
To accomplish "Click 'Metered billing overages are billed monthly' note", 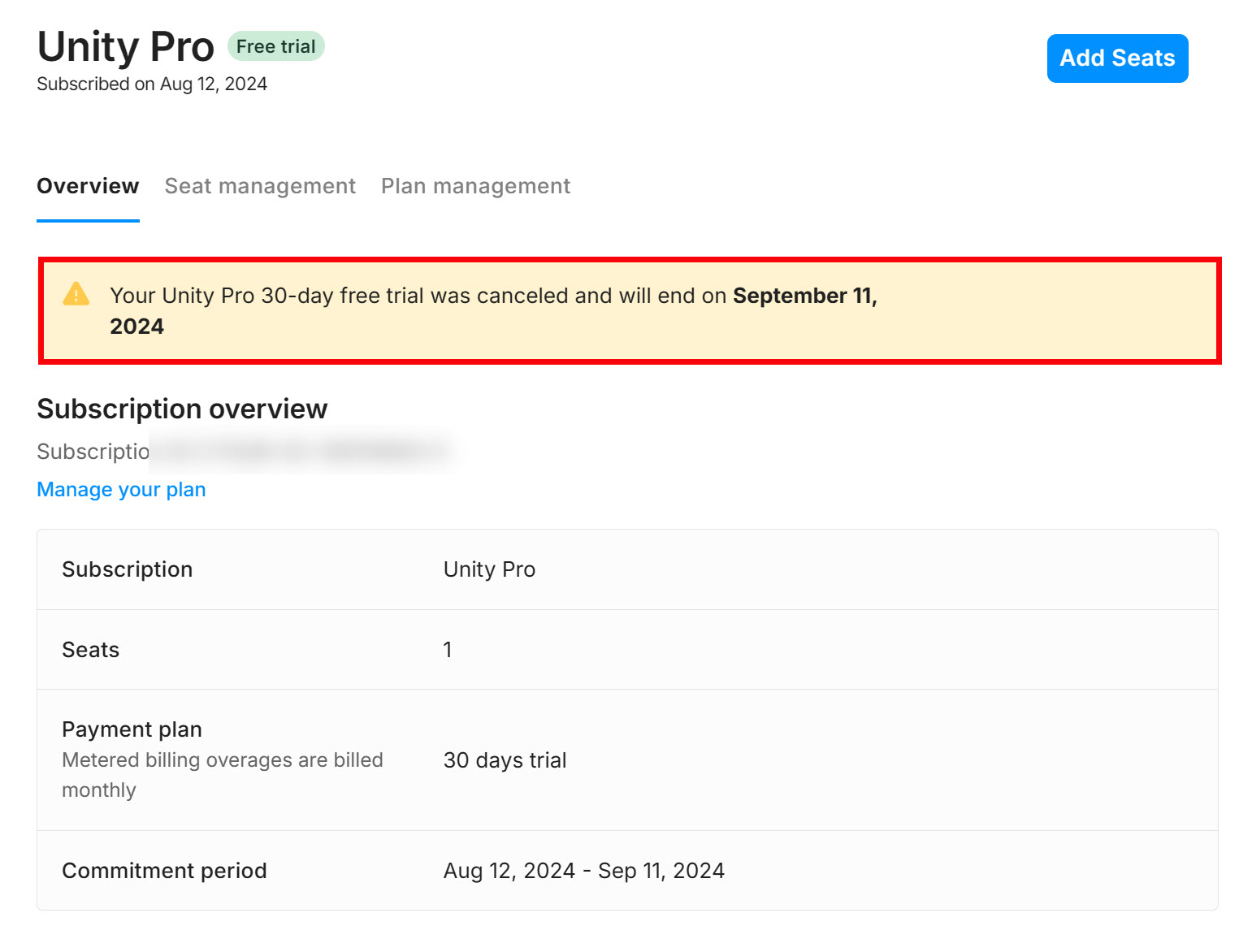I will 223,775.
